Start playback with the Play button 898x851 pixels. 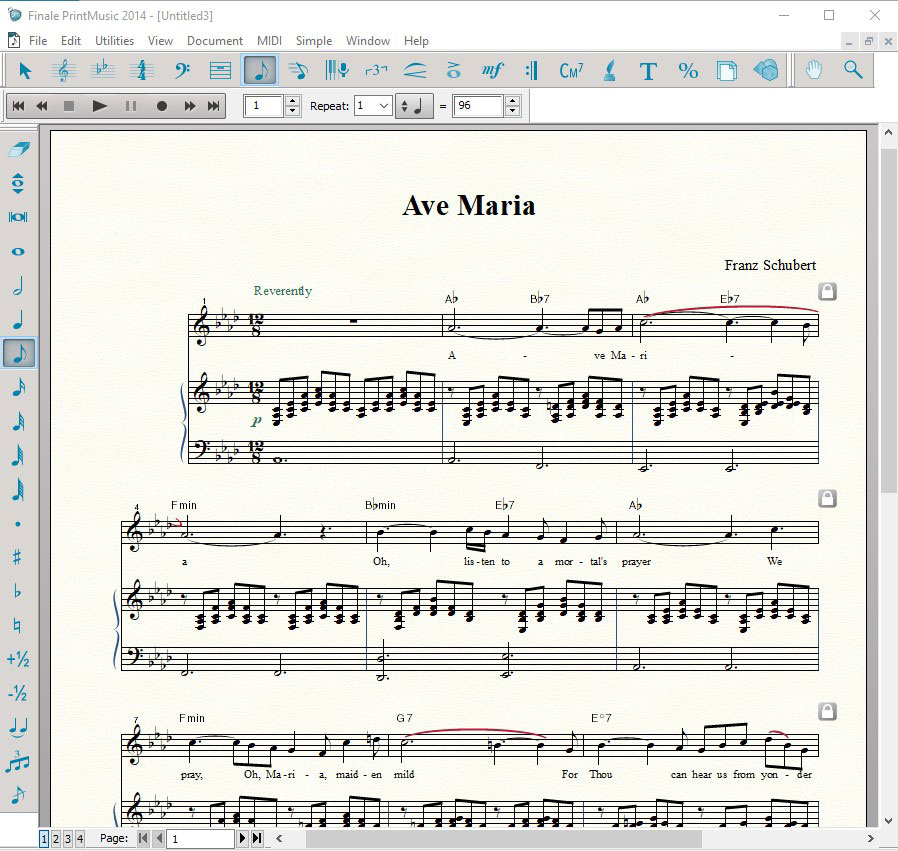99,106
